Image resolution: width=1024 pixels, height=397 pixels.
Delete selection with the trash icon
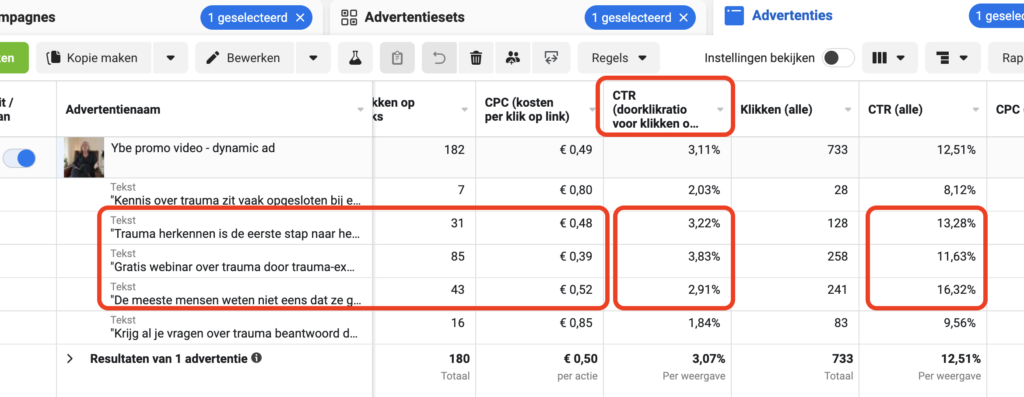click(x=476, y=58)
